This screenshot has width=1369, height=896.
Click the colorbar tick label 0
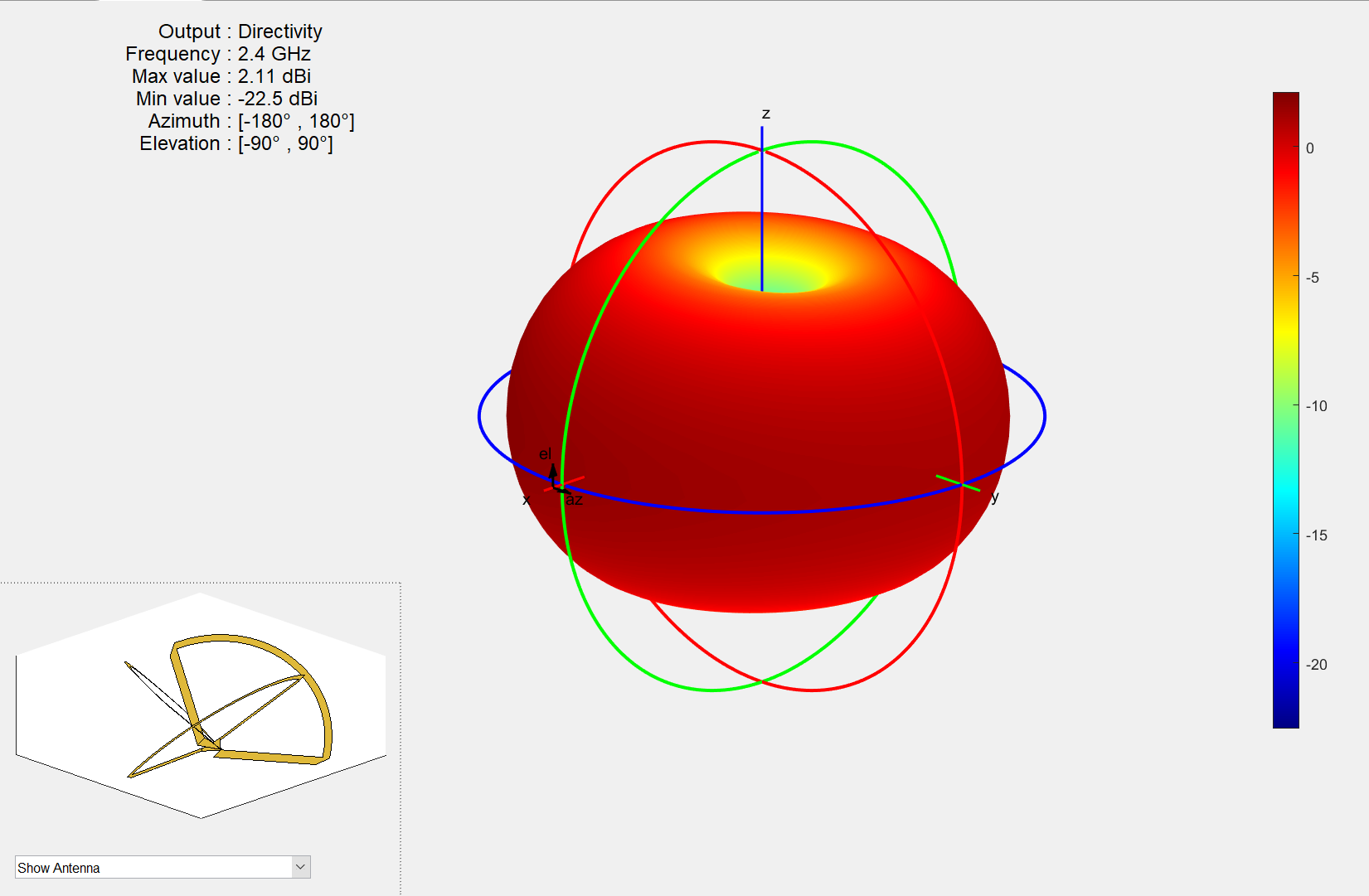(1310, 148)
